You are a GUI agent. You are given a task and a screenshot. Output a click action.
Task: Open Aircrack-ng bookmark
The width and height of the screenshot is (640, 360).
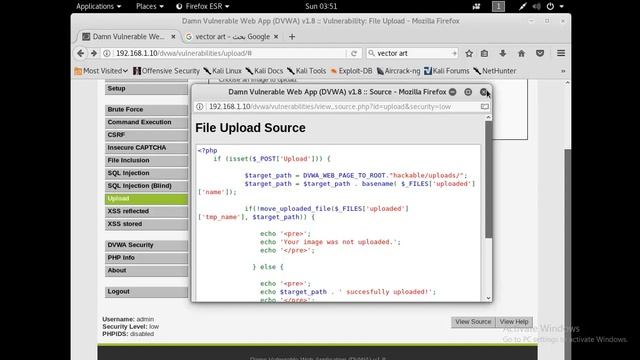pyautogui.click(x=398, y=71)
